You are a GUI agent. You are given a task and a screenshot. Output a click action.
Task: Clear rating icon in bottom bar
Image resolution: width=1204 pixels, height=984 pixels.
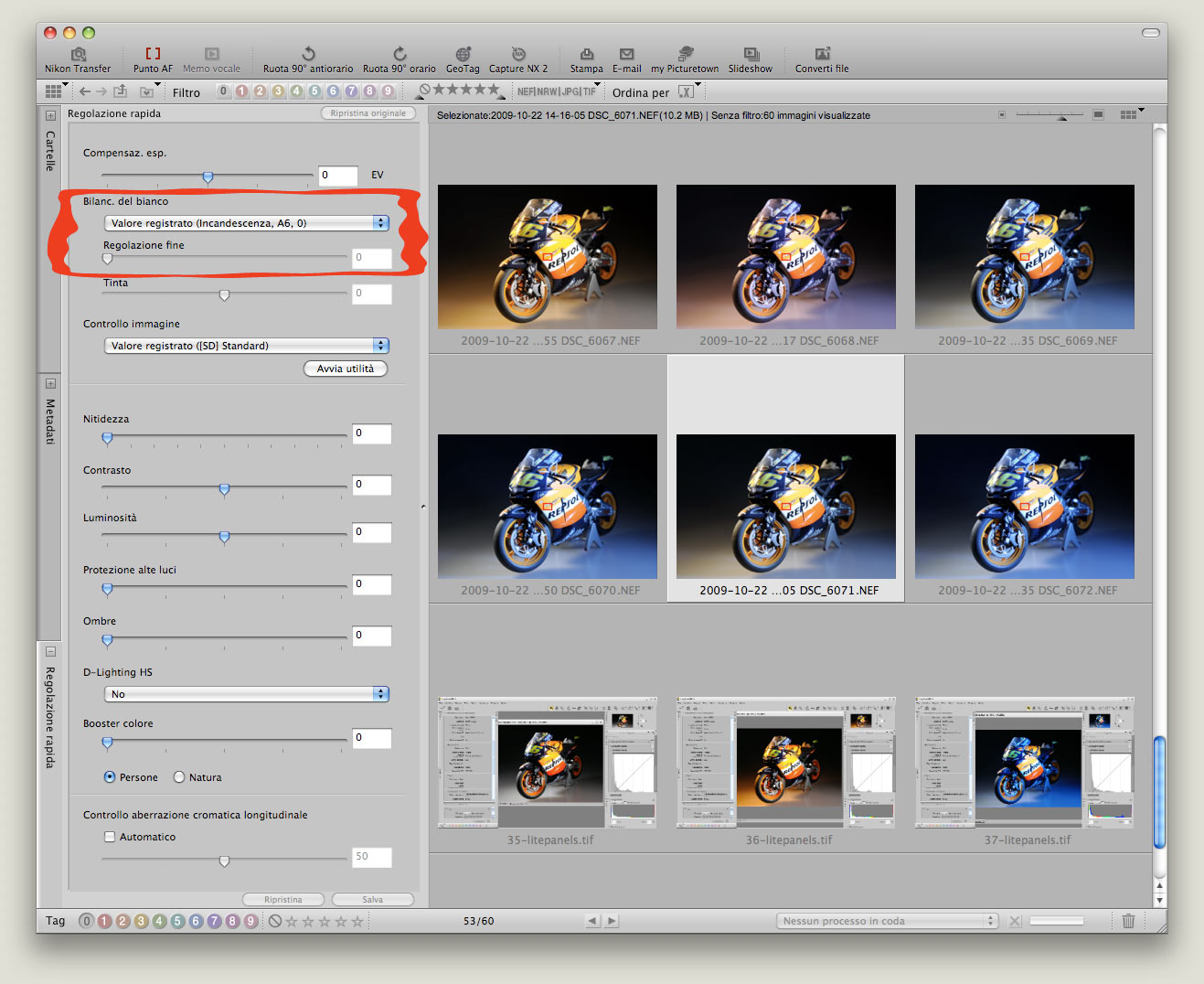[275, 921]
